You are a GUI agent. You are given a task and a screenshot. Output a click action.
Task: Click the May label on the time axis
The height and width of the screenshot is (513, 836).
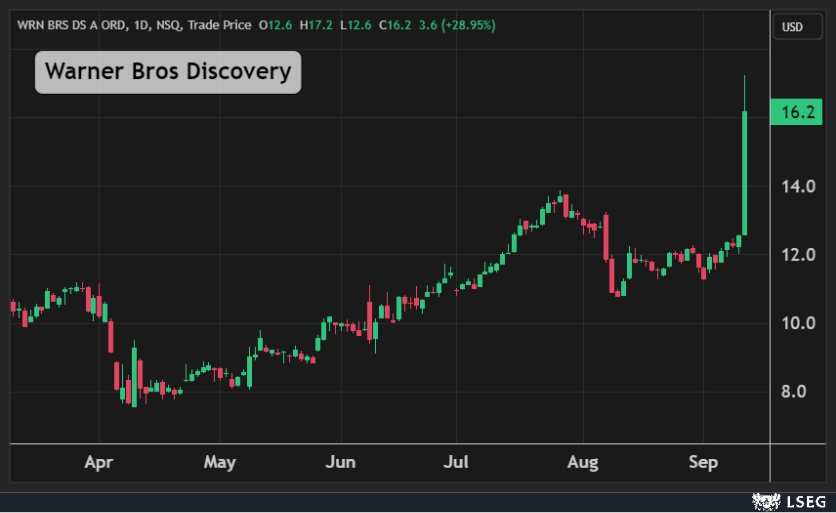coord(219,462)
